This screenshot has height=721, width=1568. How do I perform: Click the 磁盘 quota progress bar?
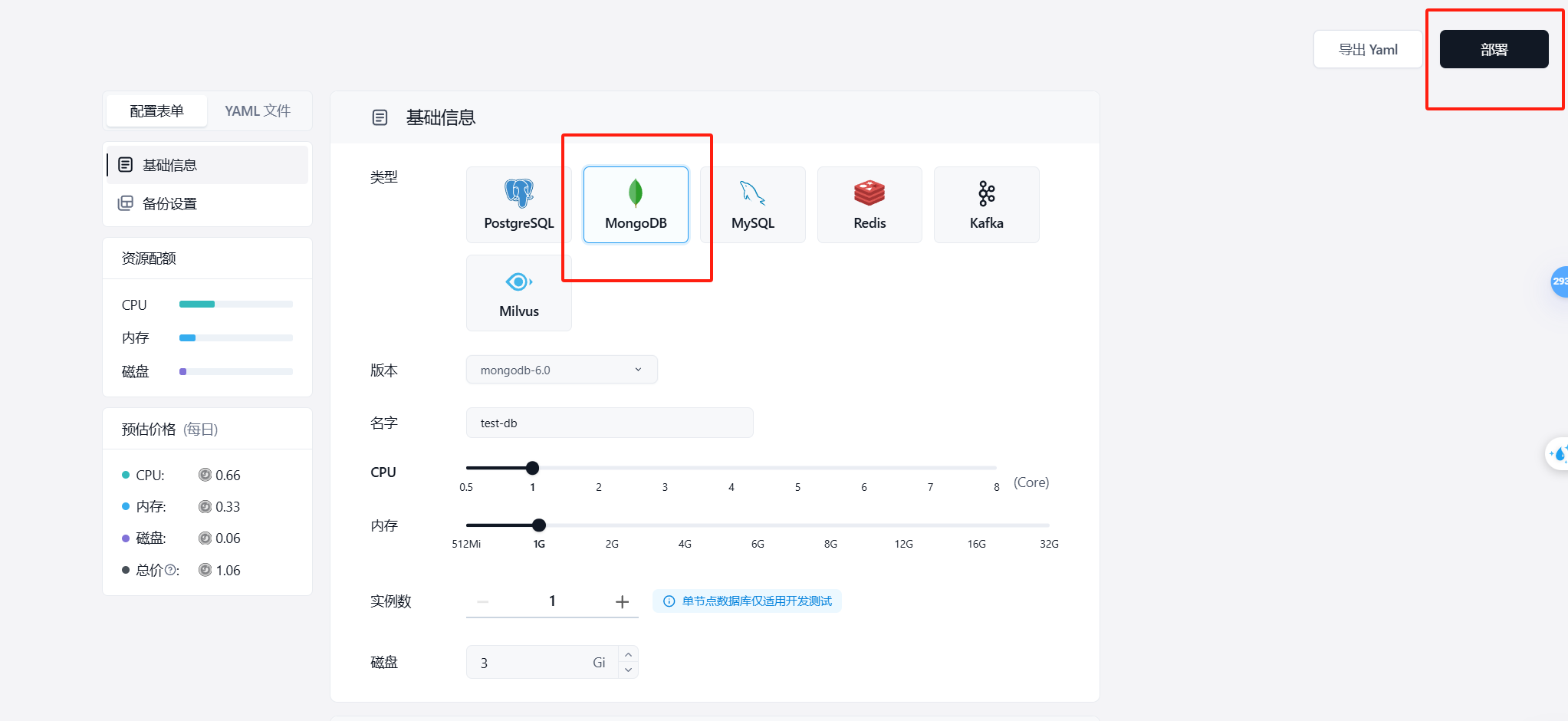tap(236, 371)
